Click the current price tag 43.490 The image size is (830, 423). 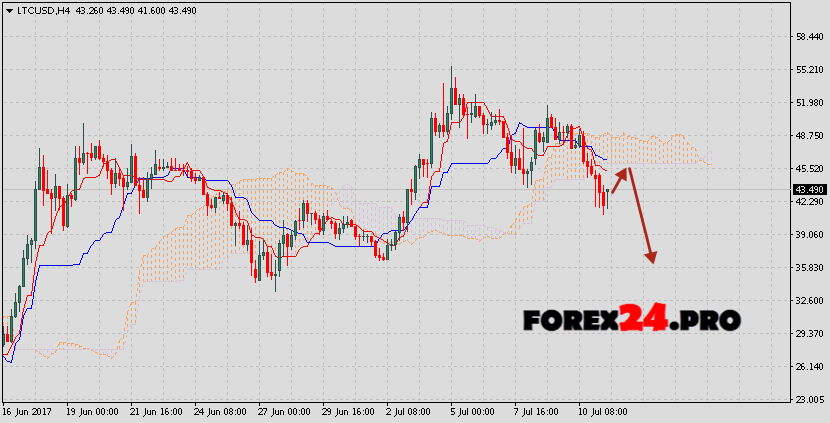(x=808, y=189)
